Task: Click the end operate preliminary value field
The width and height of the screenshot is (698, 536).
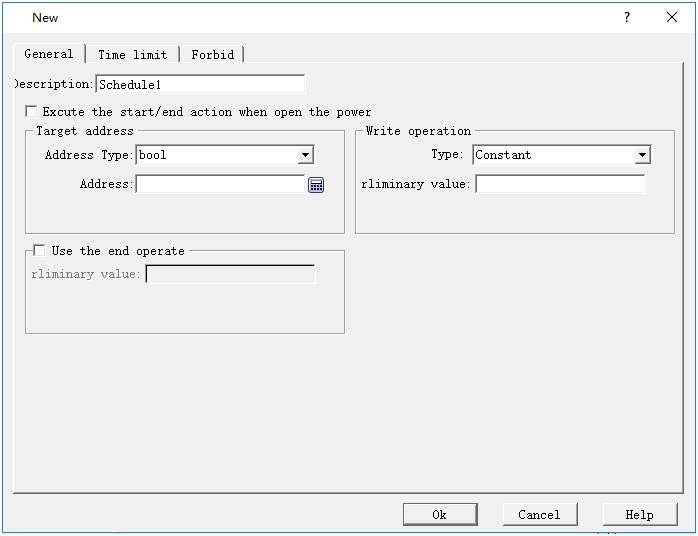Action: click(230, 274)
